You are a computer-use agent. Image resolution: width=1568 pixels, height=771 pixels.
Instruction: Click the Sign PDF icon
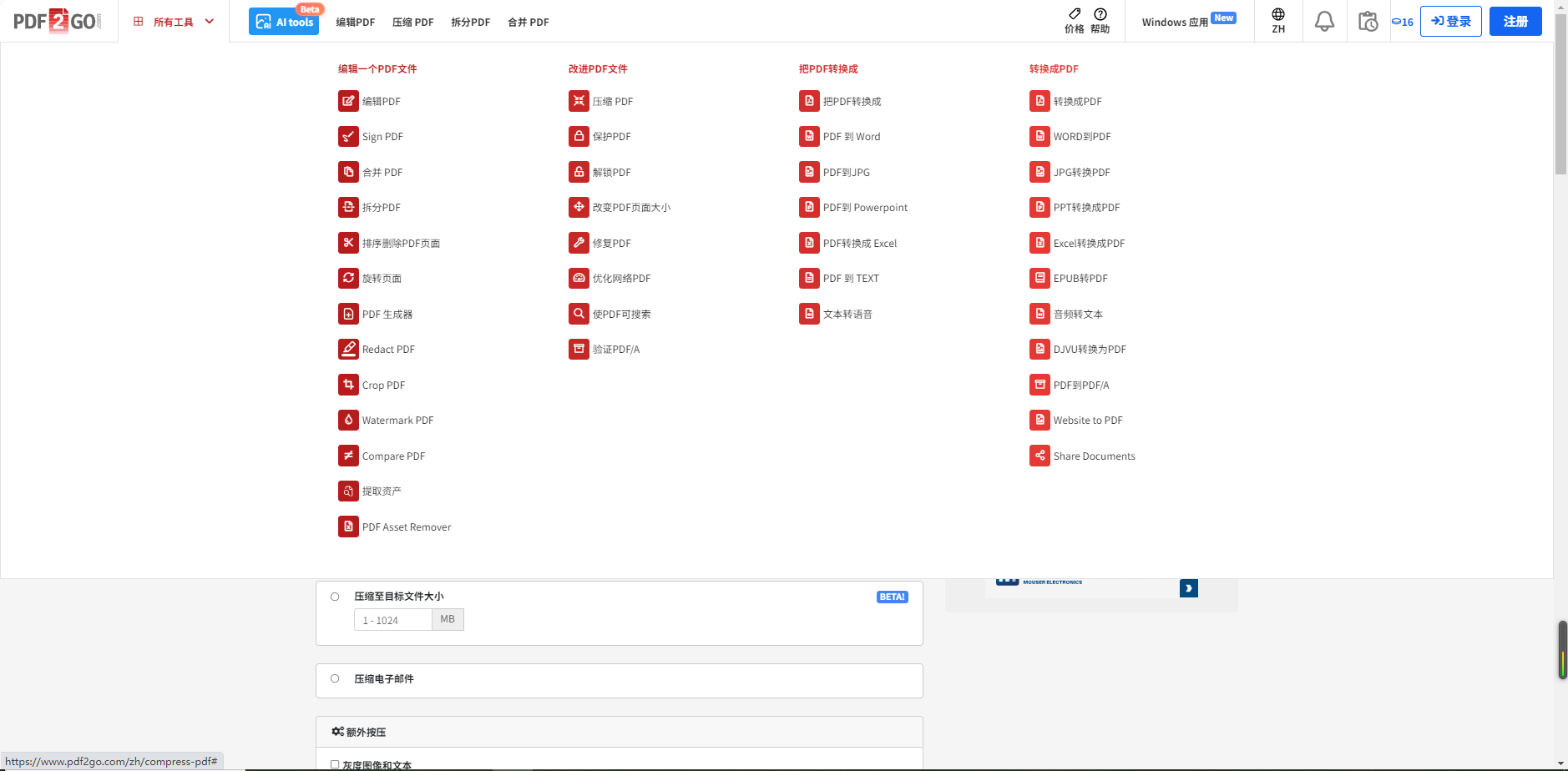[348, 136]
